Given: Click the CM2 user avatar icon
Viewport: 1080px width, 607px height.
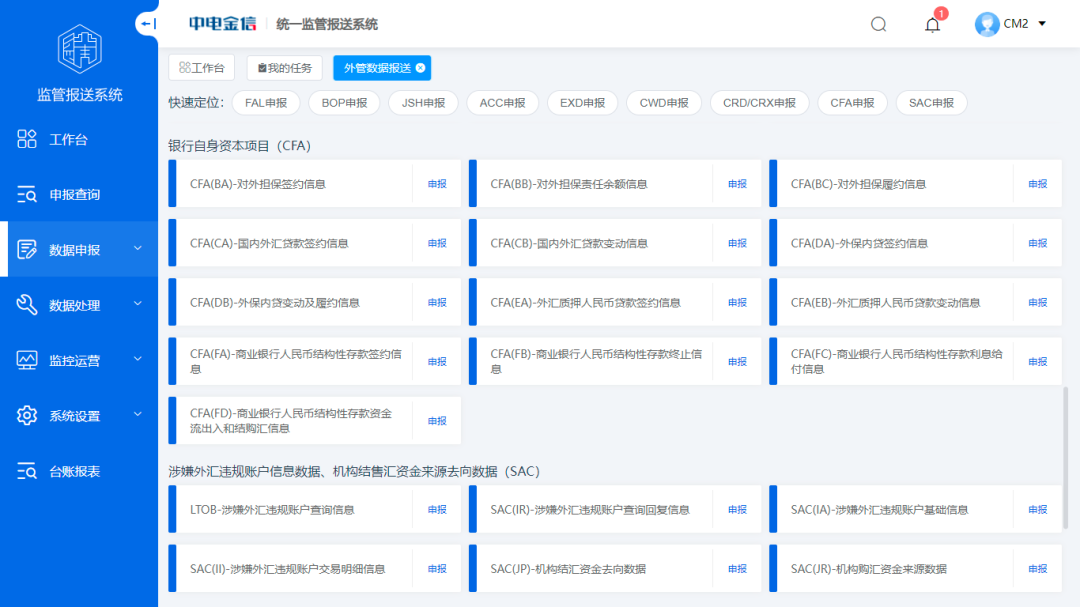Looking at the screenshot, I should click(x=987, y=24).
